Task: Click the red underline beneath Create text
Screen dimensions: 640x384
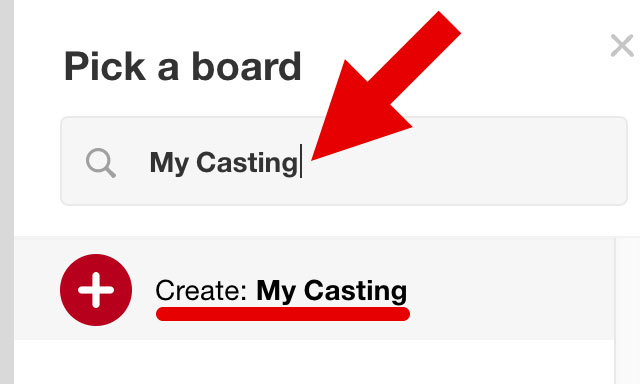Action: pos(282,314)
